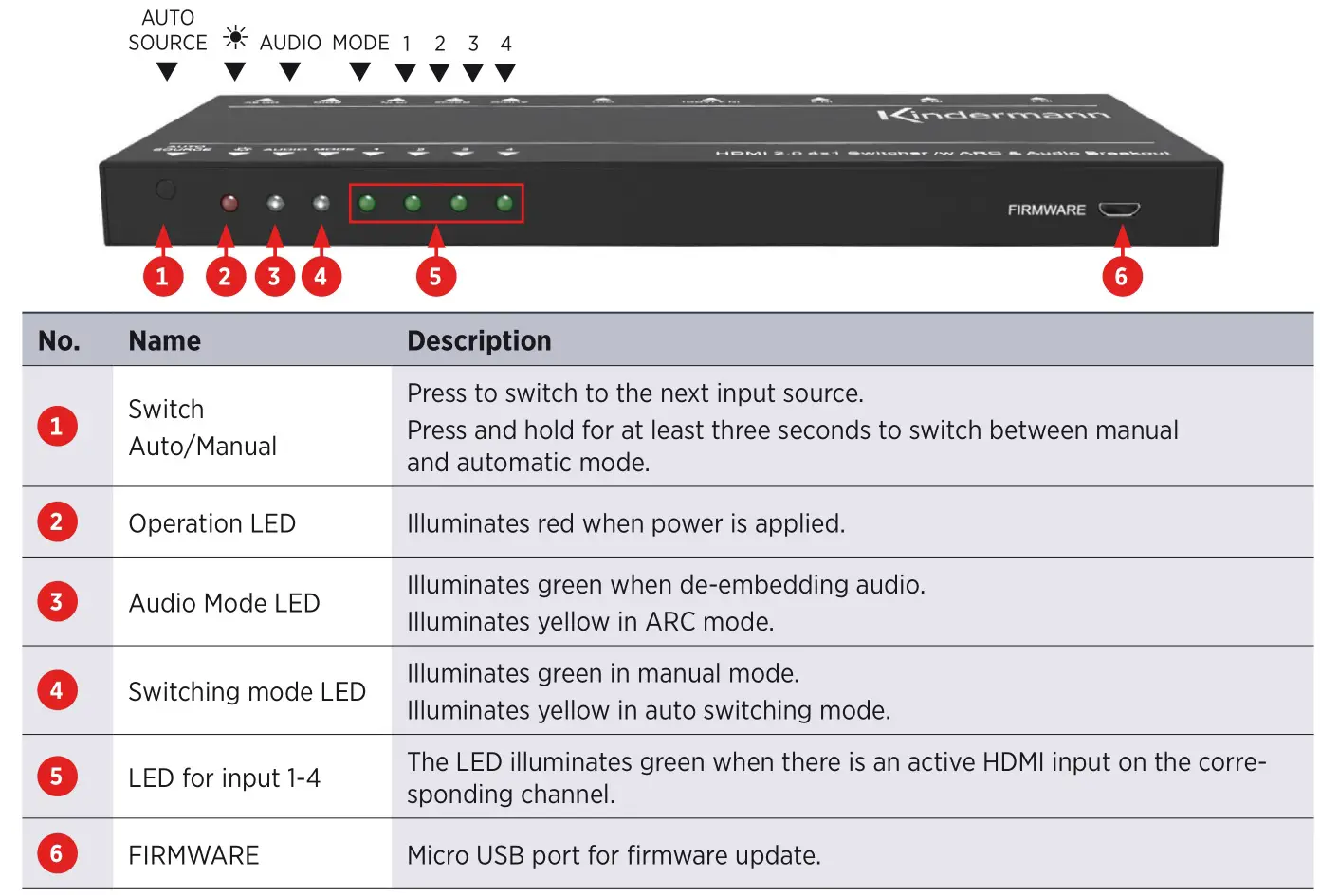
Task: Click "Illuminates yellow in ARC mode."
Action: point(591,622)
